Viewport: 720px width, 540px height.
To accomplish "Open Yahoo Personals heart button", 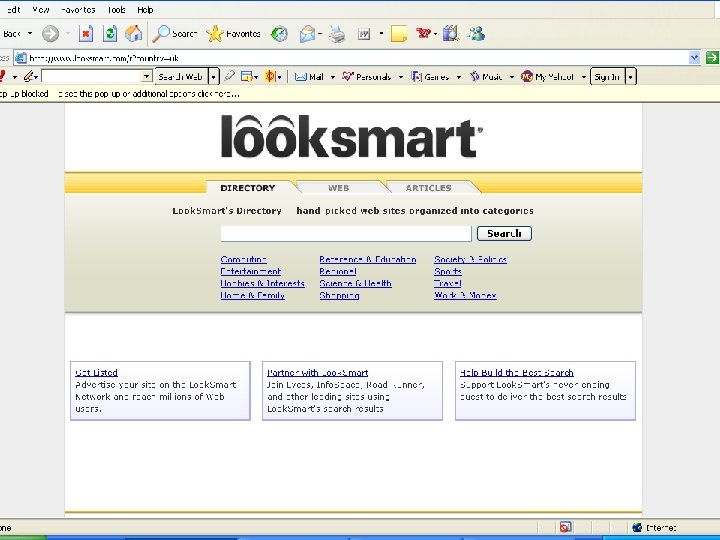I will (x=366, y=77).
